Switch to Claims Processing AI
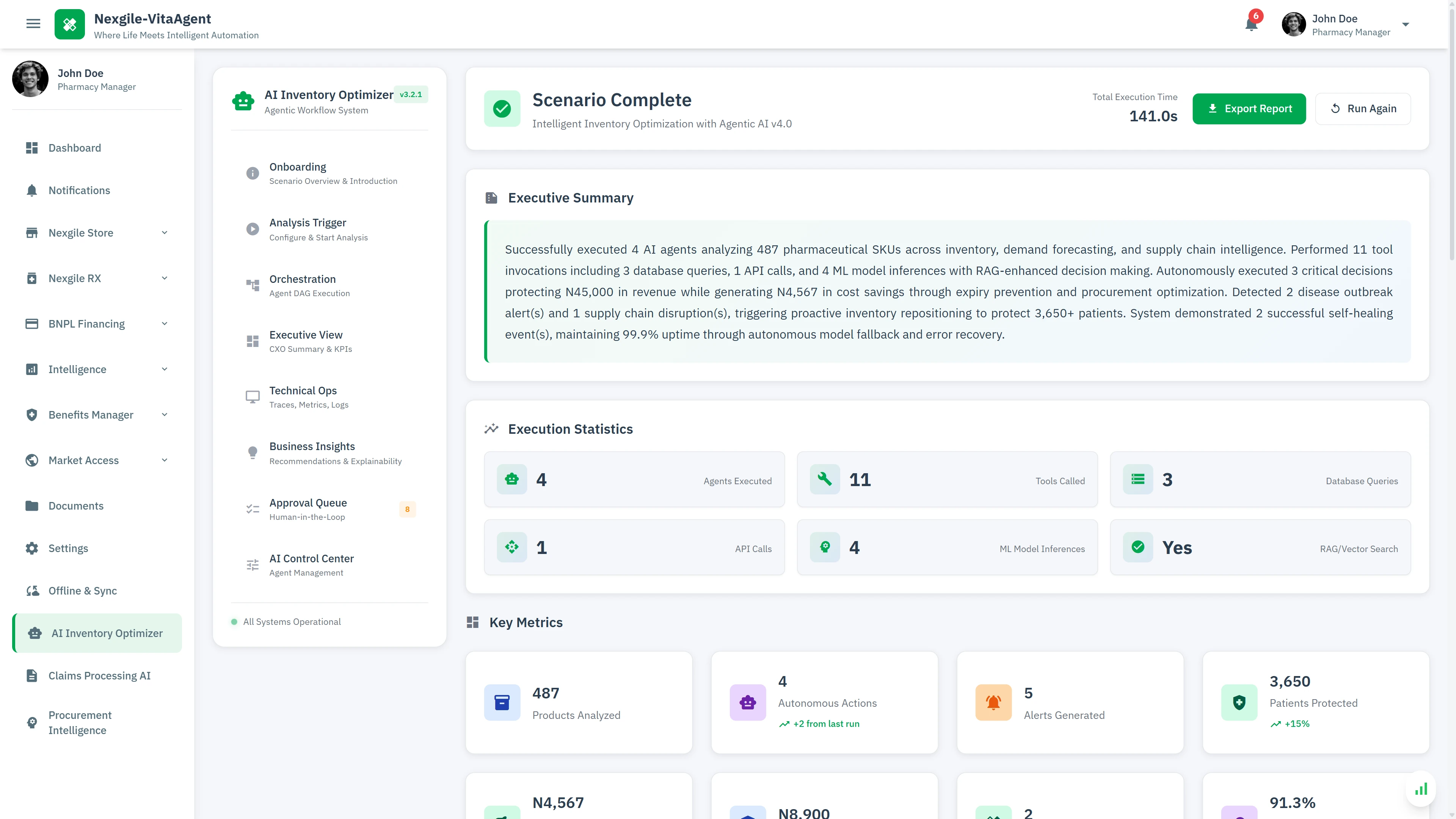The height and width of the screenshot is (819, 1456). (98, 675)
